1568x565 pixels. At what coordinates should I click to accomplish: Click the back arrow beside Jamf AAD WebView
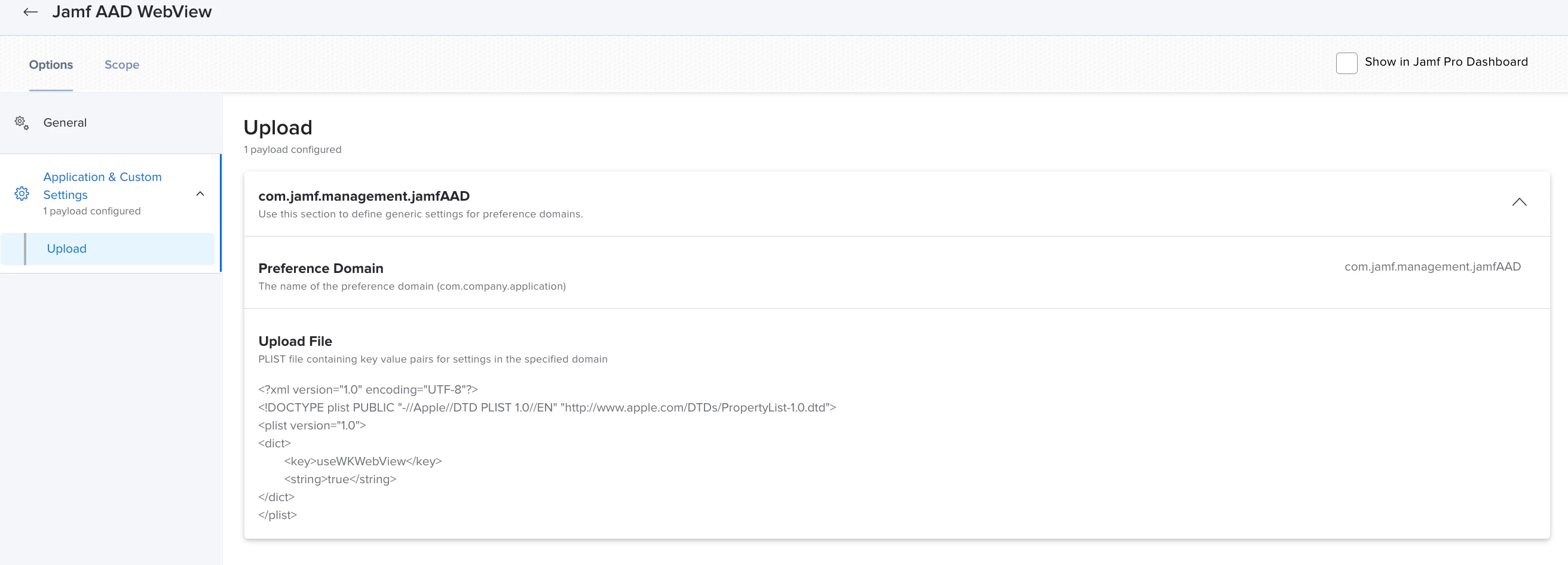[x=30, y=11]
